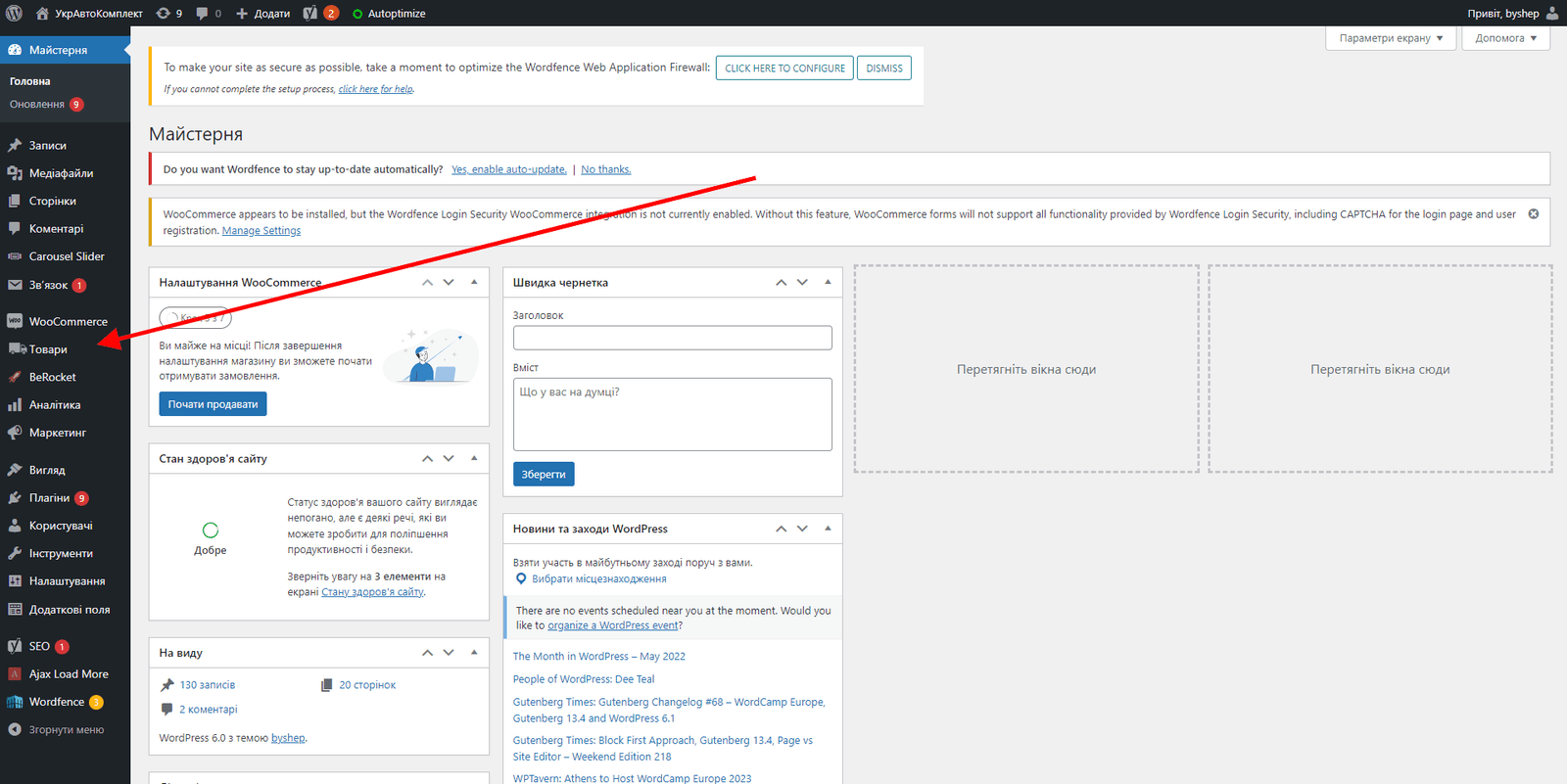Screen dimensions: 1567x784
Task: Open updates icon showing 9 in admin bar
Action: (169, 13)
